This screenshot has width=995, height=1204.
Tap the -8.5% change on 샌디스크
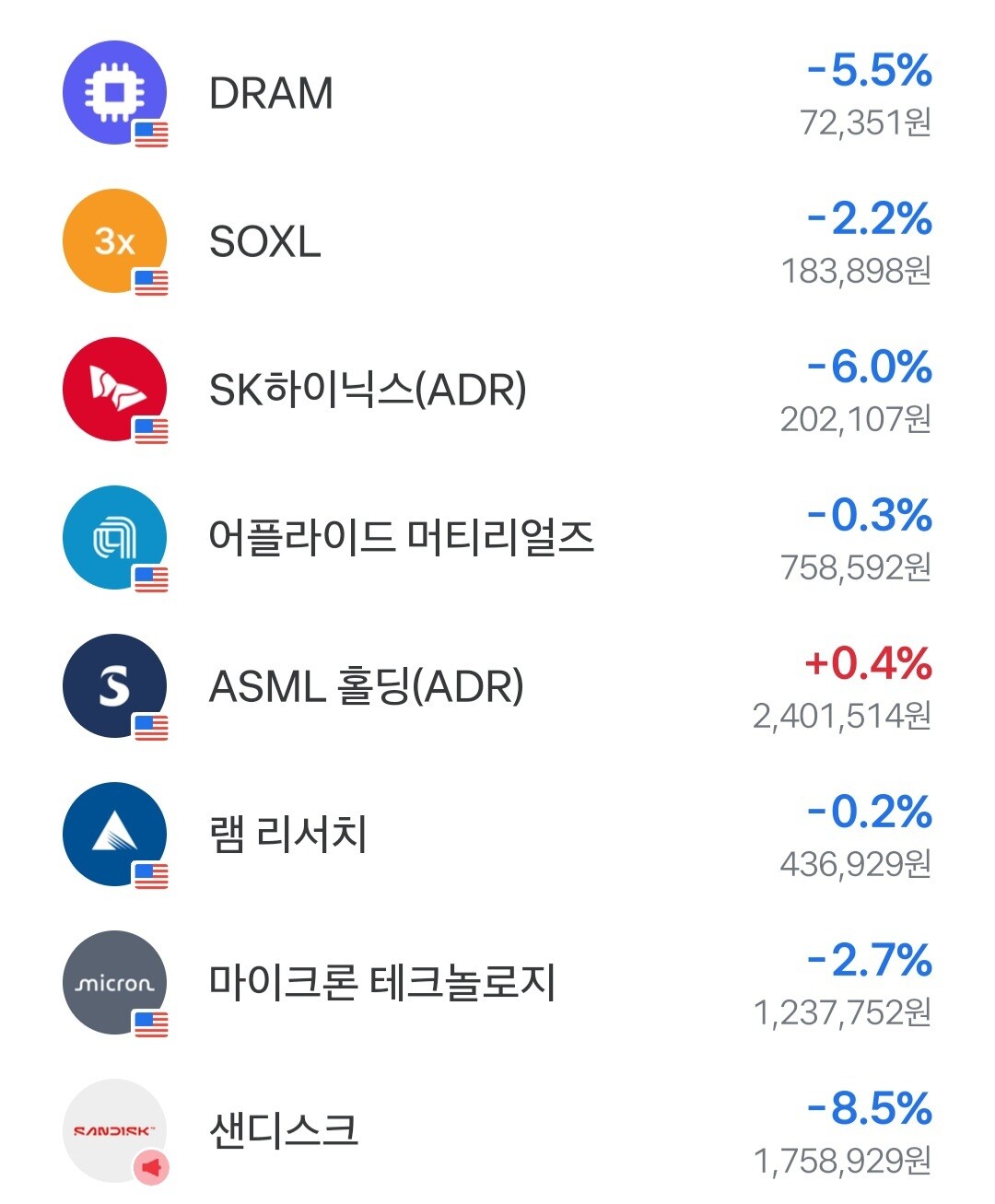coord(870,1108)
